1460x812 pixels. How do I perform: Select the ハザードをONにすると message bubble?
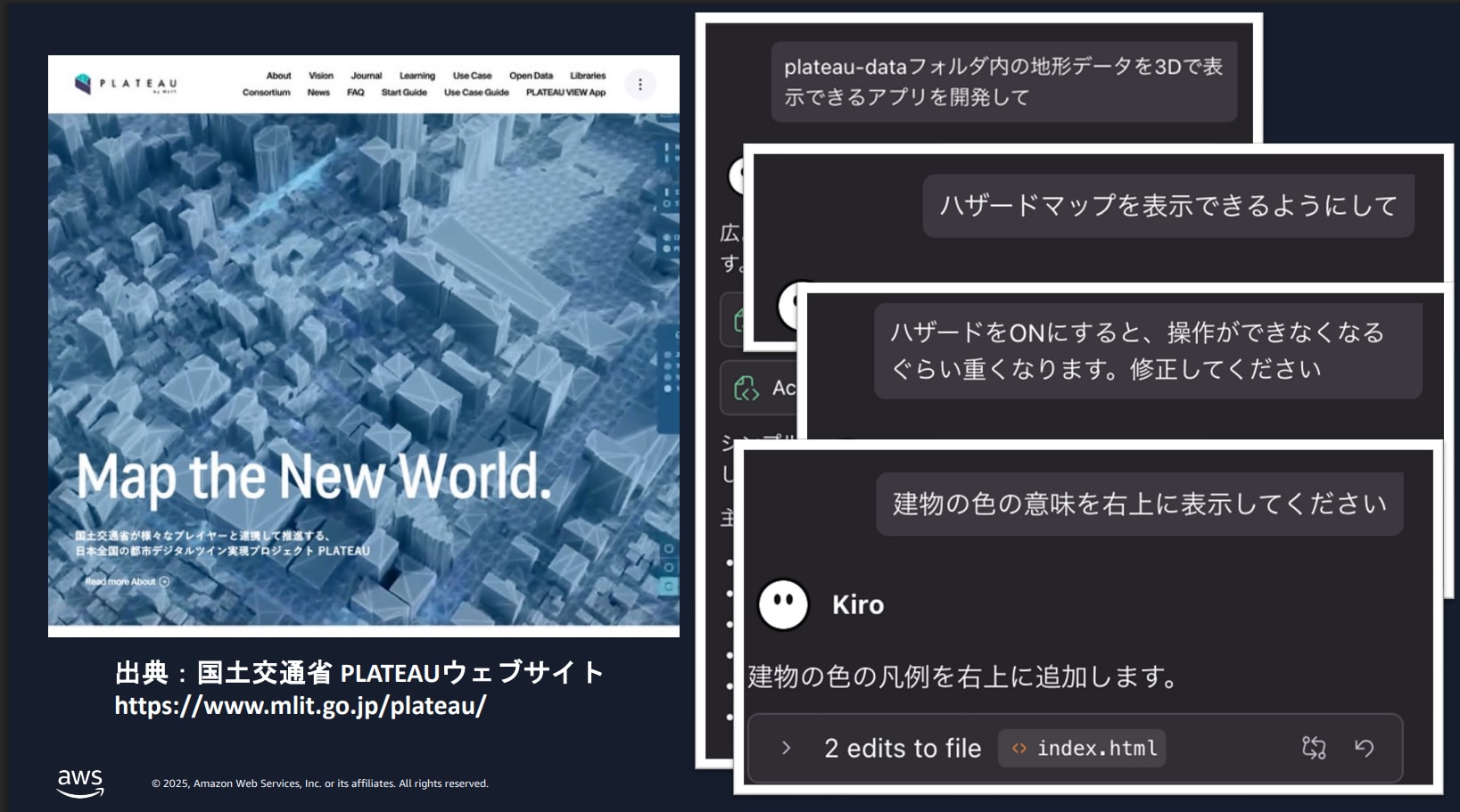1148,351
